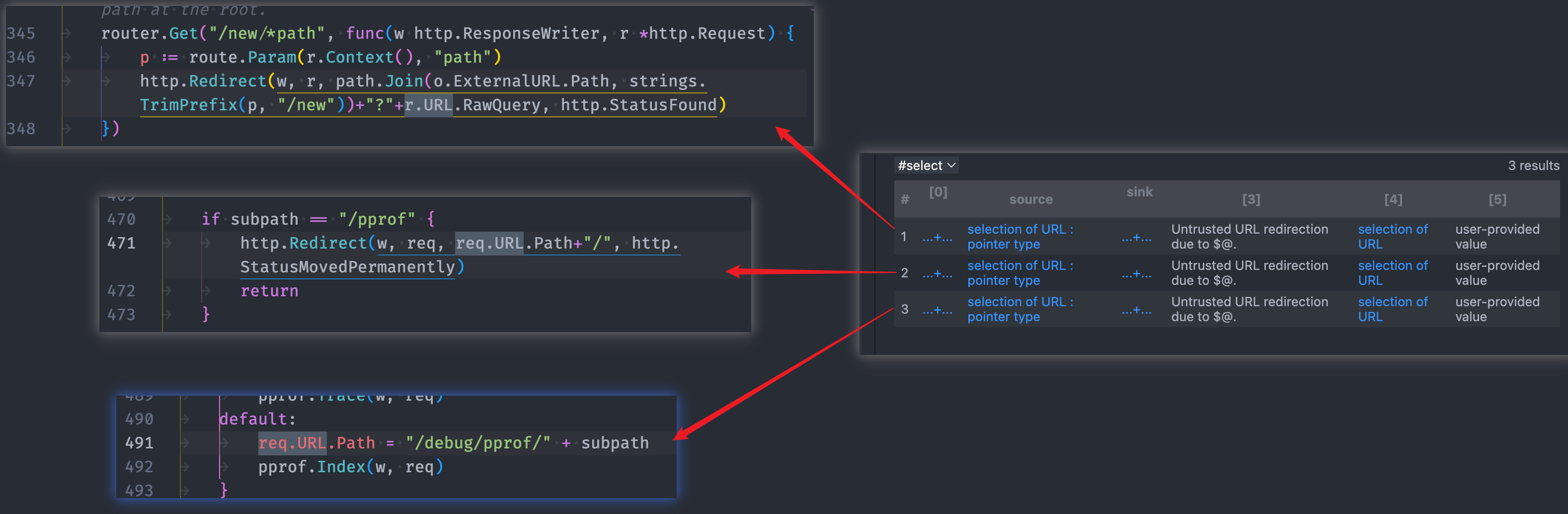The height and width of the screenshot is (514, 1568).
Task: Click line number 490 in the gutter
Action: point(140,419)
